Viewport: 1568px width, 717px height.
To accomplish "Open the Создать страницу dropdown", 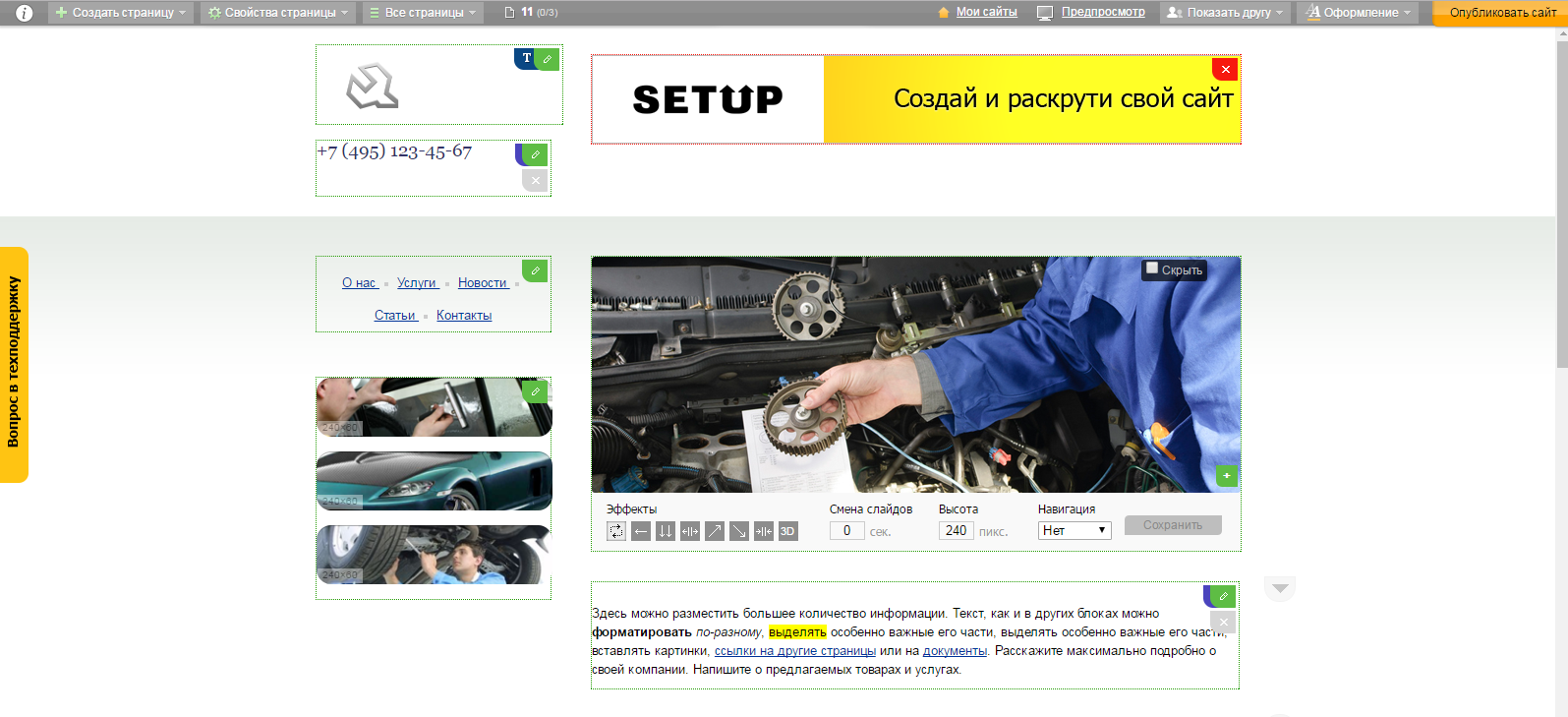I will (x=120, y=13).
